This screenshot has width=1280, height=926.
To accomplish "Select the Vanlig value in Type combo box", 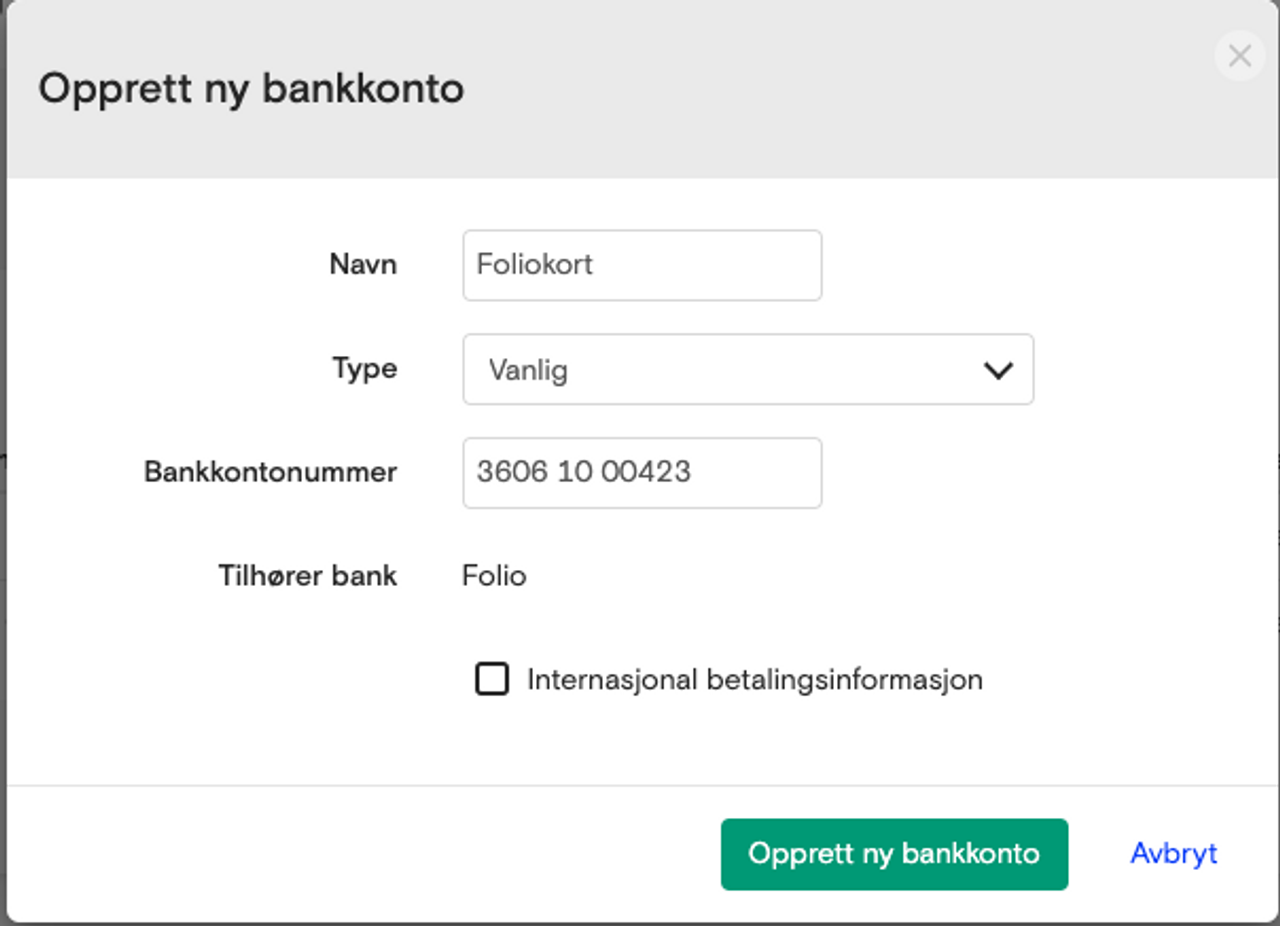I will pyautogui.click(x=528, y=370).
